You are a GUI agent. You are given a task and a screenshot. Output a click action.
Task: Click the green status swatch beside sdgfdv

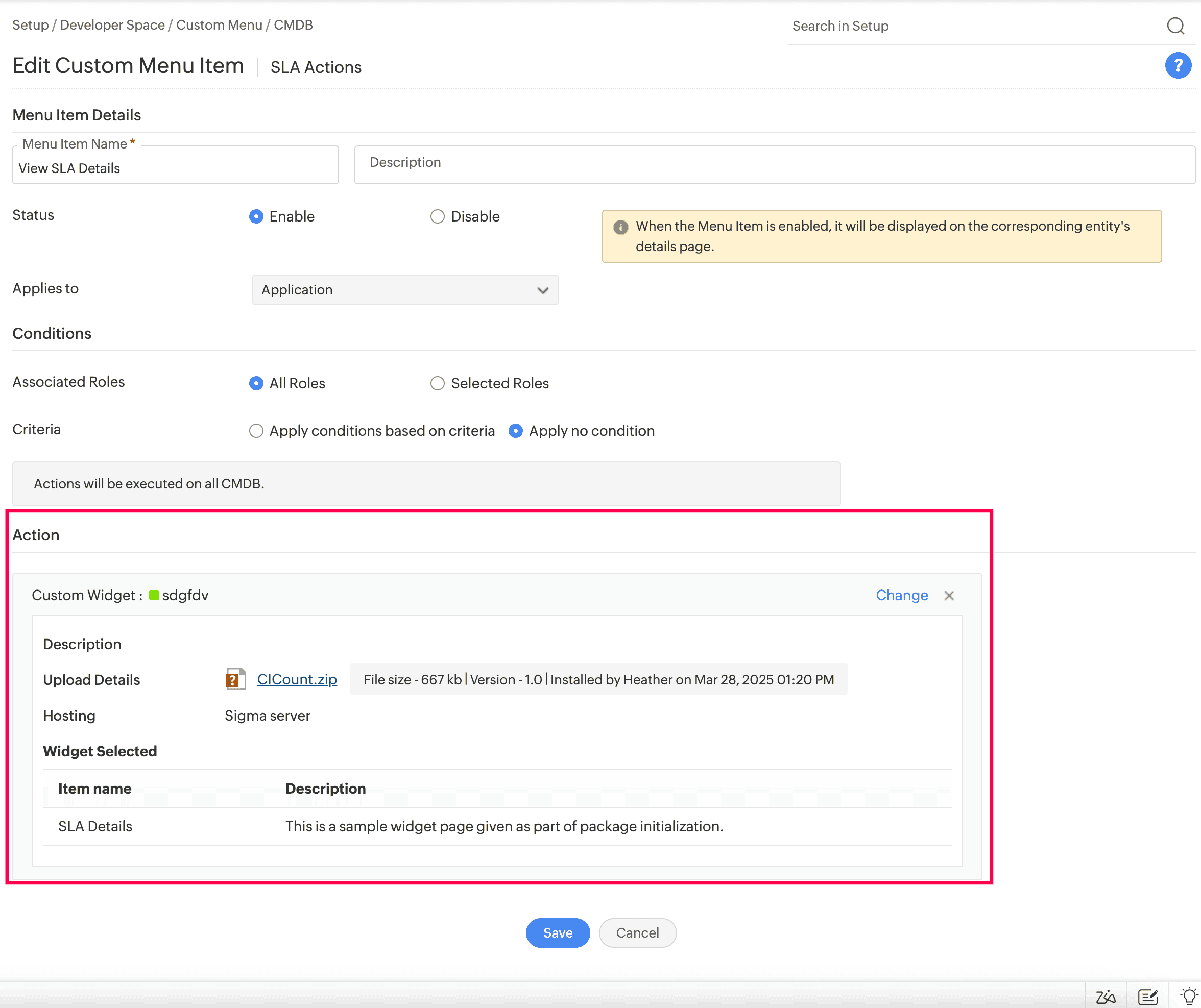154,595
